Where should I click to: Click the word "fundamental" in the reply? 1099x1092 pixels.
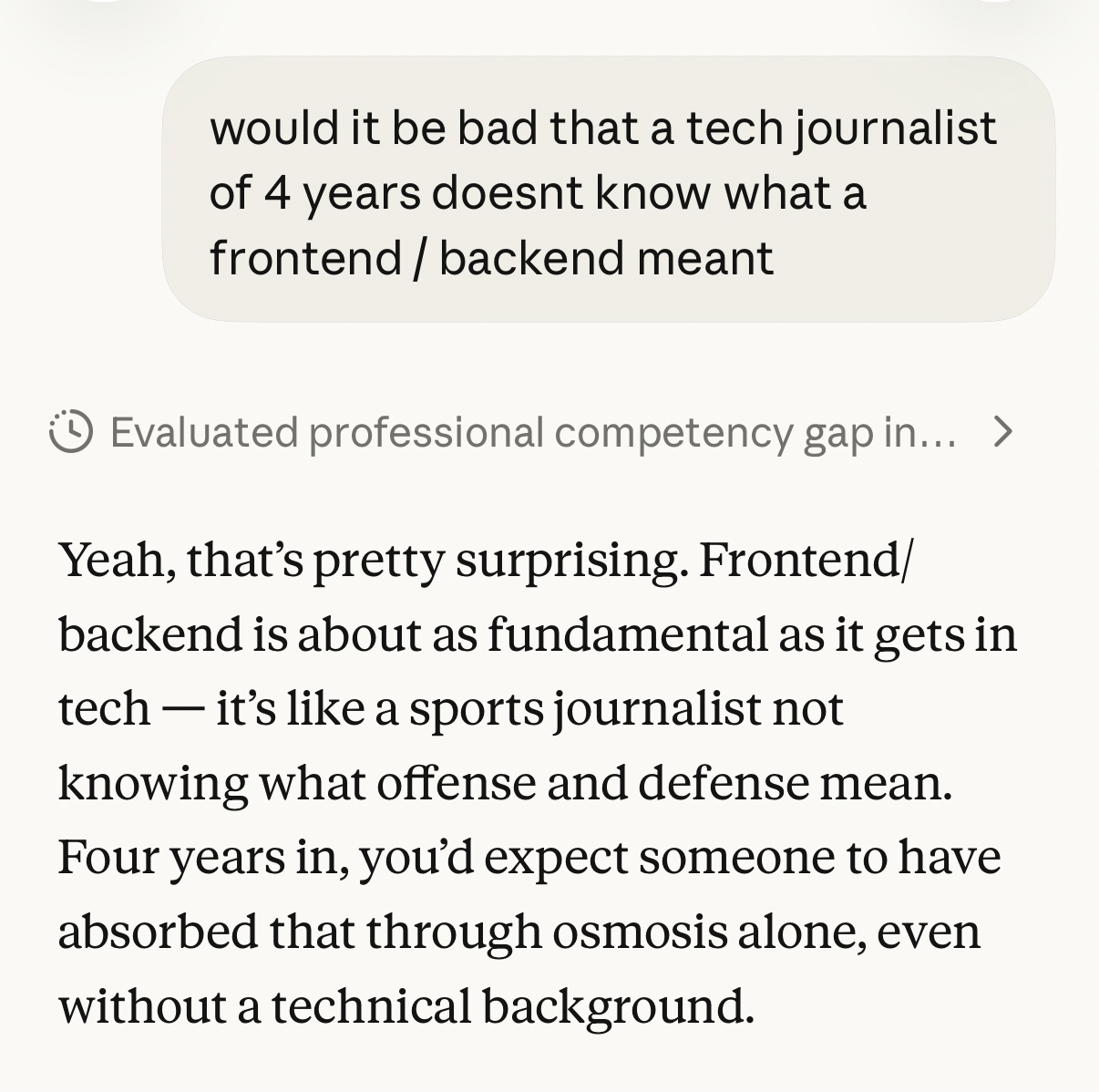pyautogui.click(x=628, y=634)
